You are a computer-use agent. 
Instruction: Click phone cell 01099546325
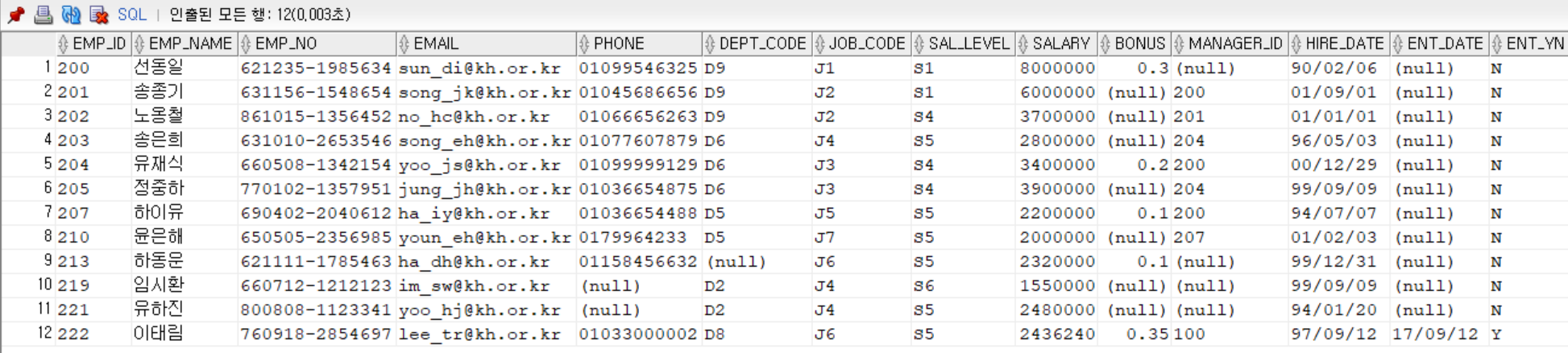[638, 69]
